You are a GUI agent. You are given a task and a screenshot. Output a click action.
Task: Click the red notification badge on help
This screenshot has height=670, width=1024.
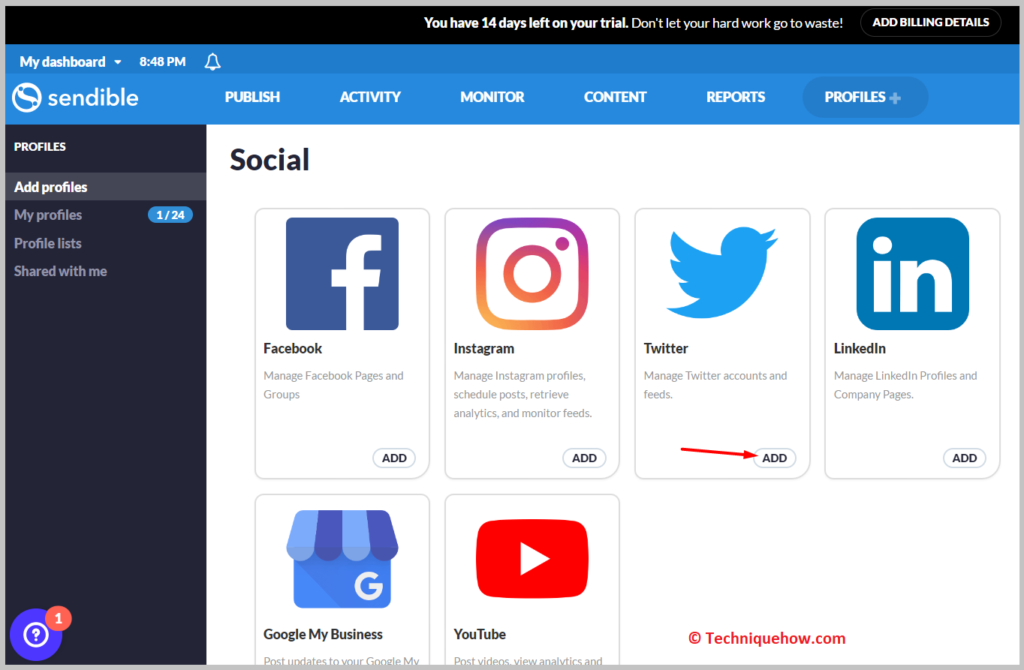click(58, 618)
